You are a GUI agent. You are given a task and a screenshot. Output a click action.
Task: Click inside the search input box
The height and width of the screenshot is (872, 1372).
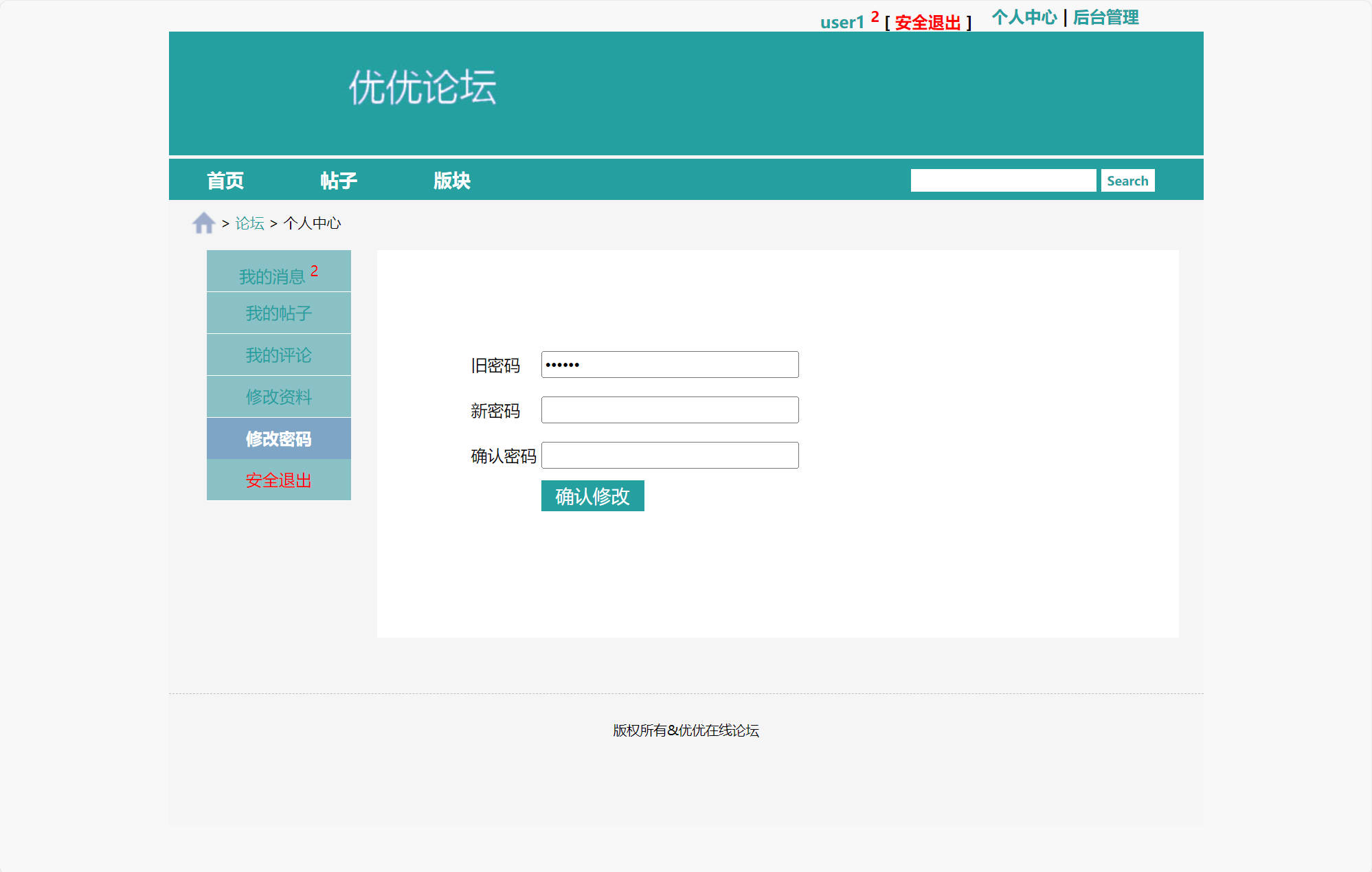(x=1004, y=179)
